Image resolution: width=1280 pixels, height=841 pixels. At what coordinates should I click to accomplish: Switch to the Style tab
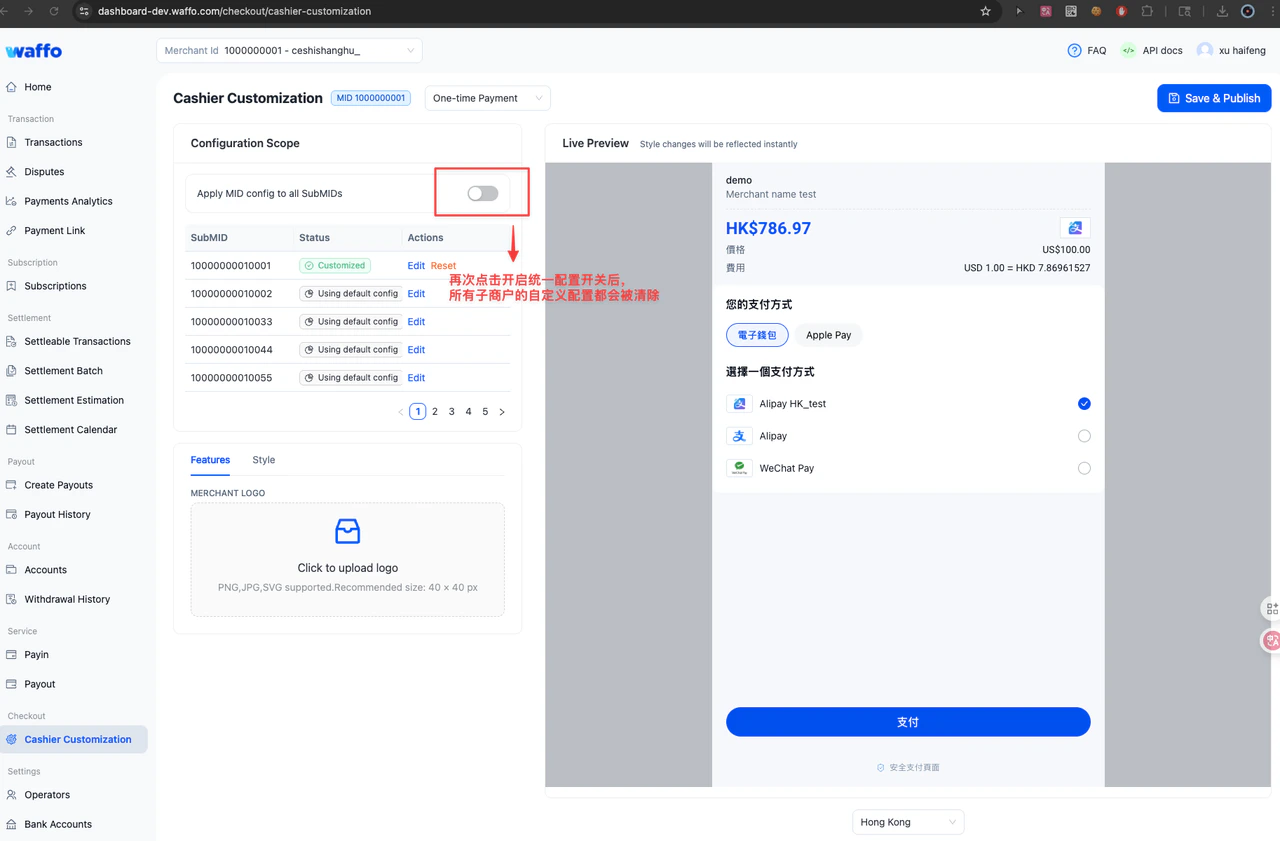pyautogui.click(x=264, y=460)
